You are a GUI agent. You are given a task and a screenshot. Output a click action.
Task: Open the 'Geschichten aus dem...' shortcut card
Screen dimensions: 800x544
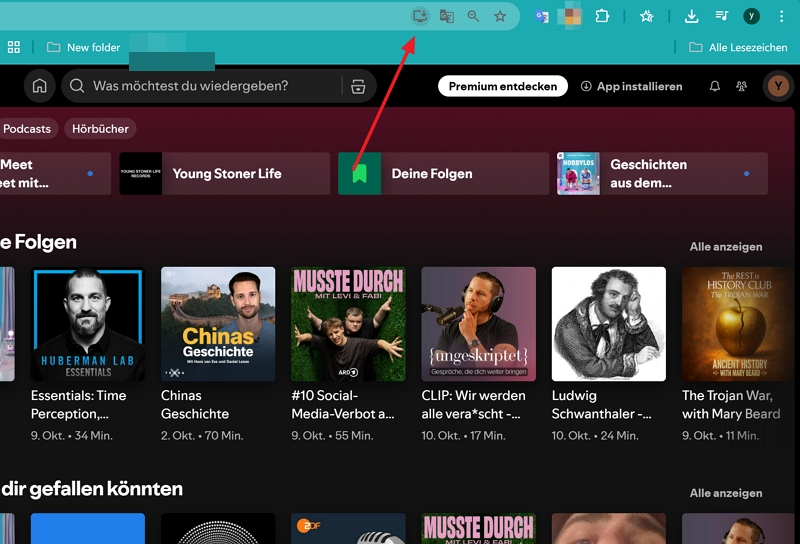(x=662, y=174)
